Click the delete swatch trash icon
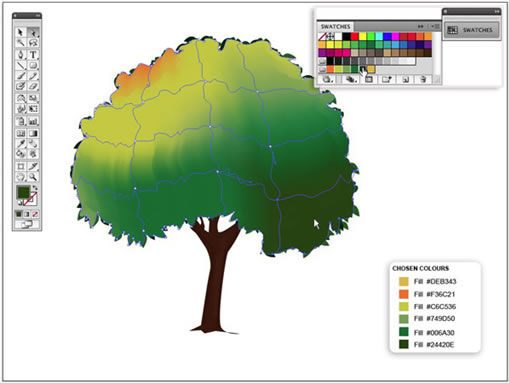Screen dimensions: 509x383 (x=423, y=79)
